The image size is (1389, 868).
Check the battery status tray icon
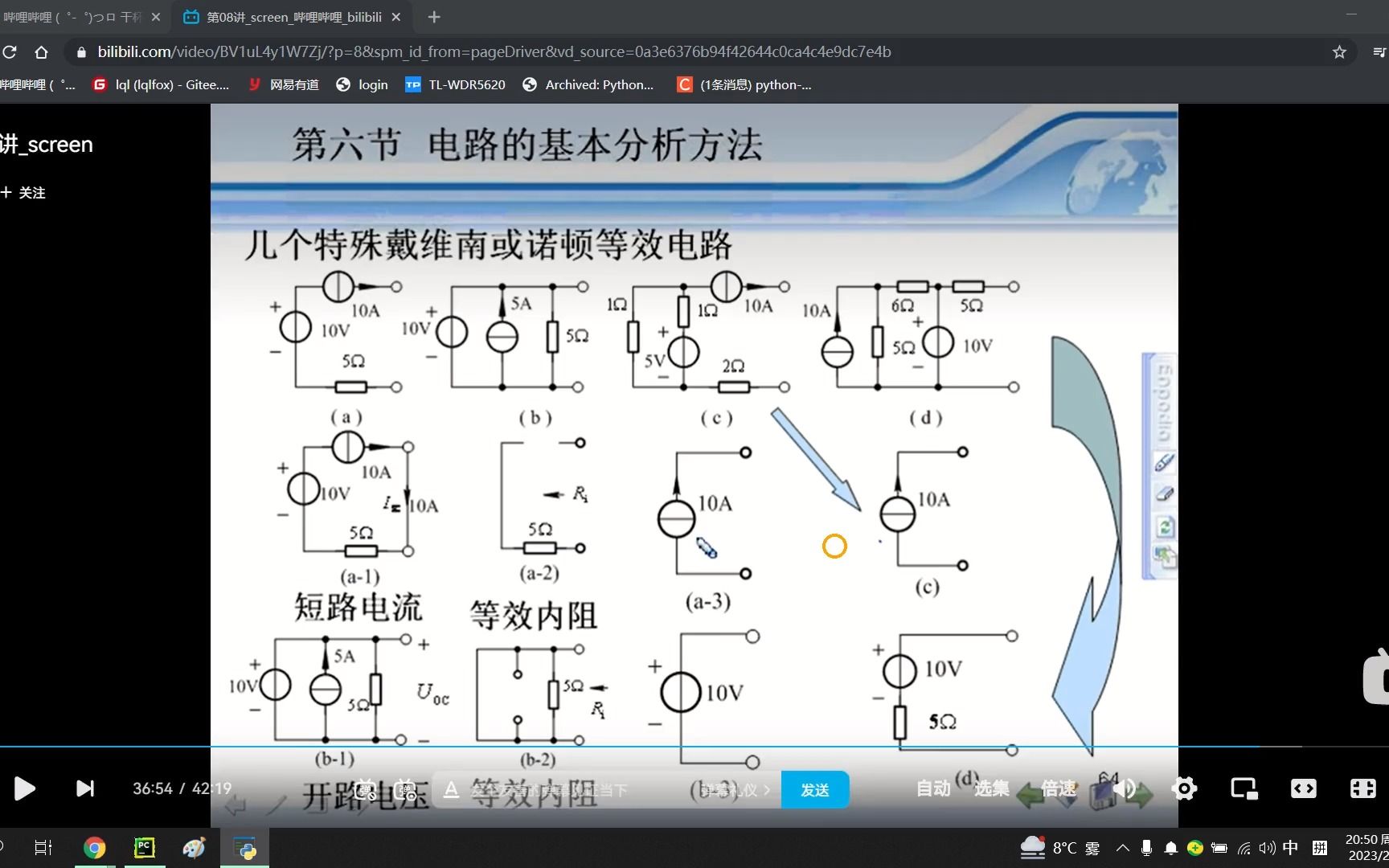[x=1219, y=848]
